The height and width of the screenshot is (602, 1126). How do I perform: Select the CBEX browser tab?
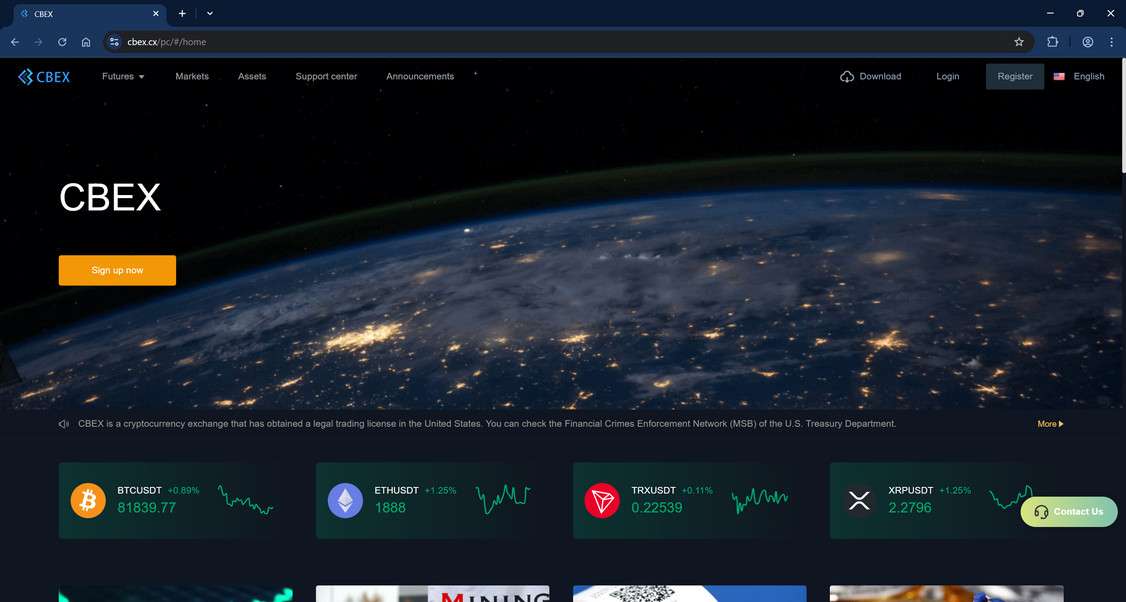pos(90,14)
